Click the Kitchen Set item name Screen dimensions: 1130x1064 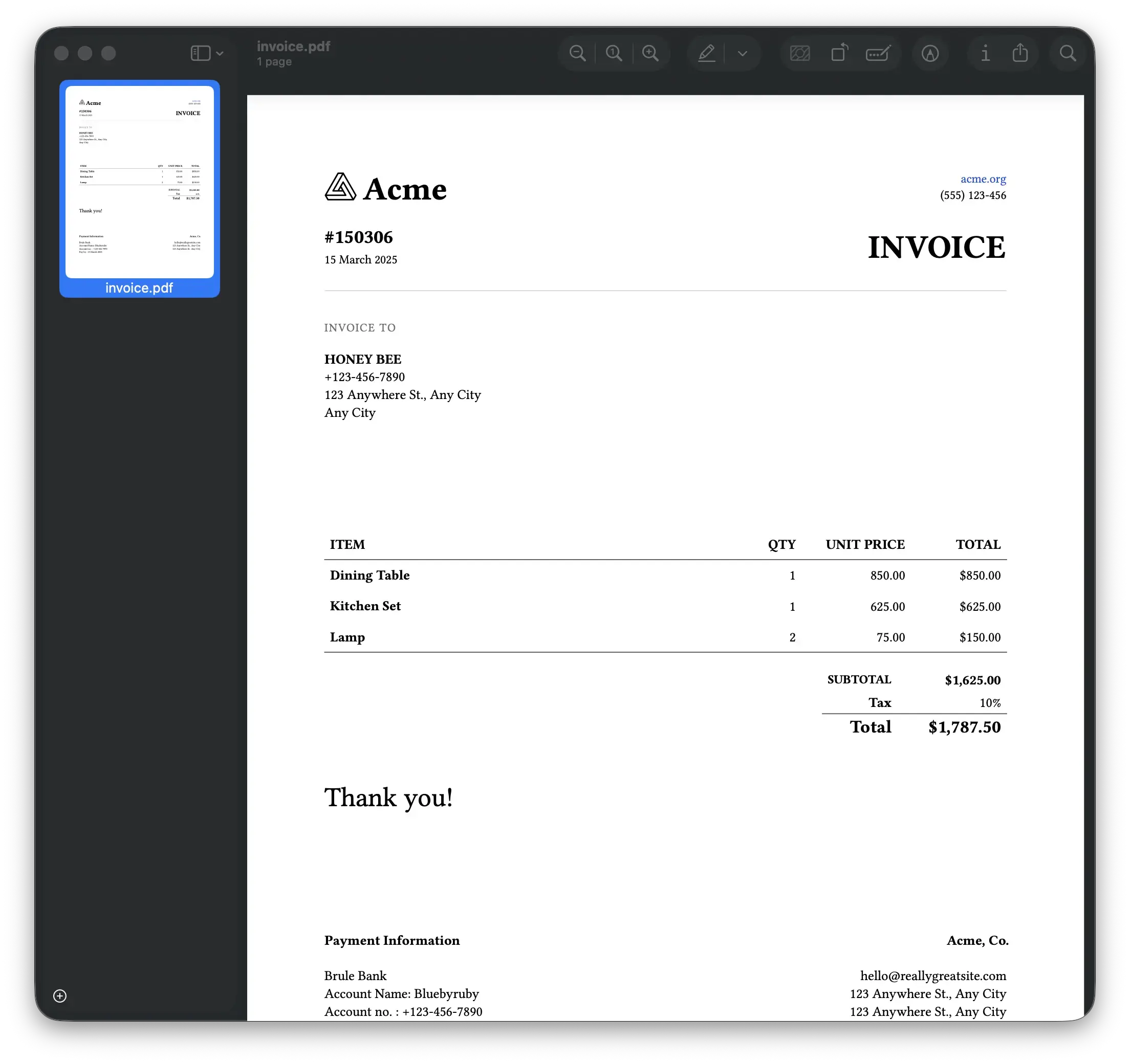[x=365, y=606]
